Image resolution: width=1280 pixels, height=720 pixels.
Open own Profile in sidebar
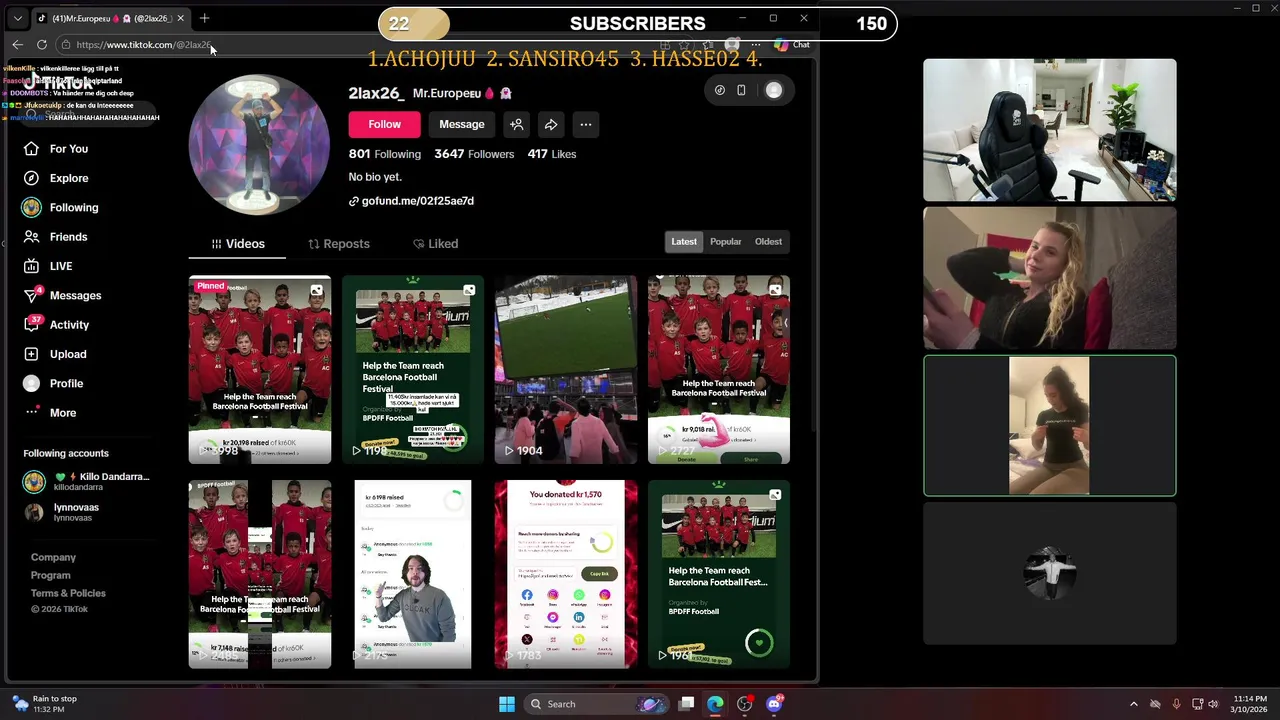tap(64, 384)
